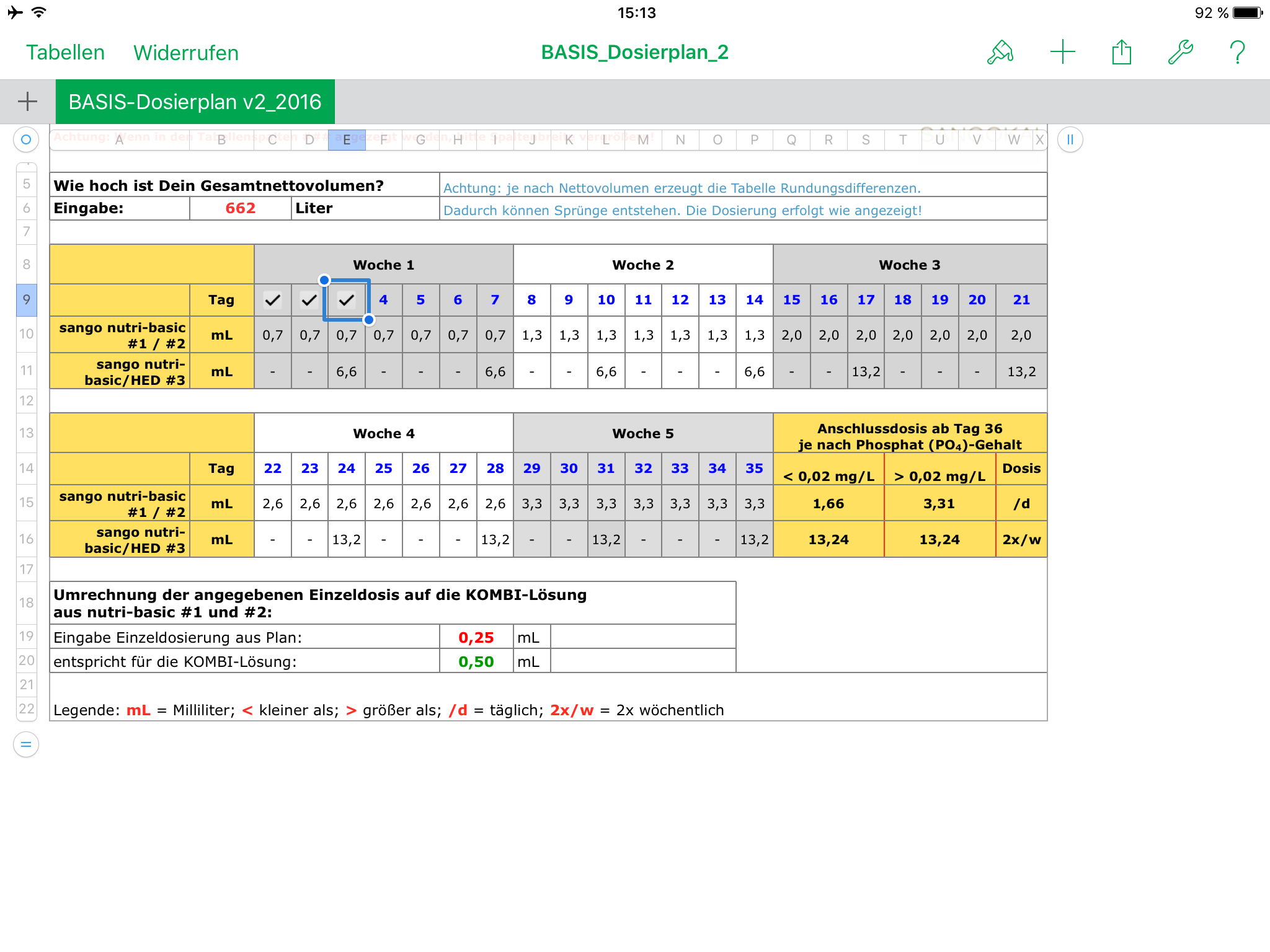Open the wrench tools menu
The width and height of the screenshot is (1270, 952).
point(1180,52)
